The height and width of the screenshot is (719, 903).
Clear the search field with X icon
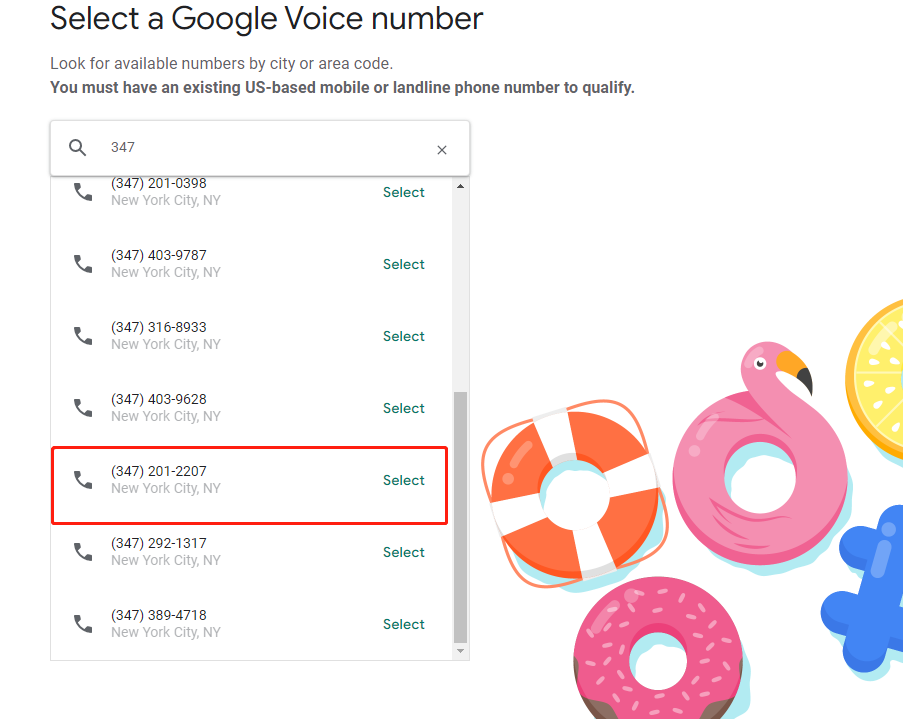(442, 150)
